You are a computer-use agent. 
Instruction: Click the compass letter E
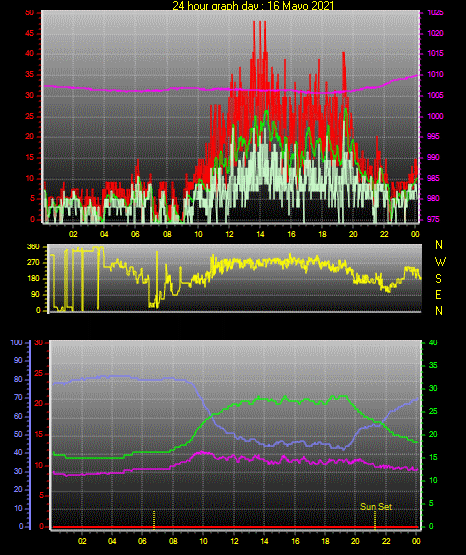point(438,294)
